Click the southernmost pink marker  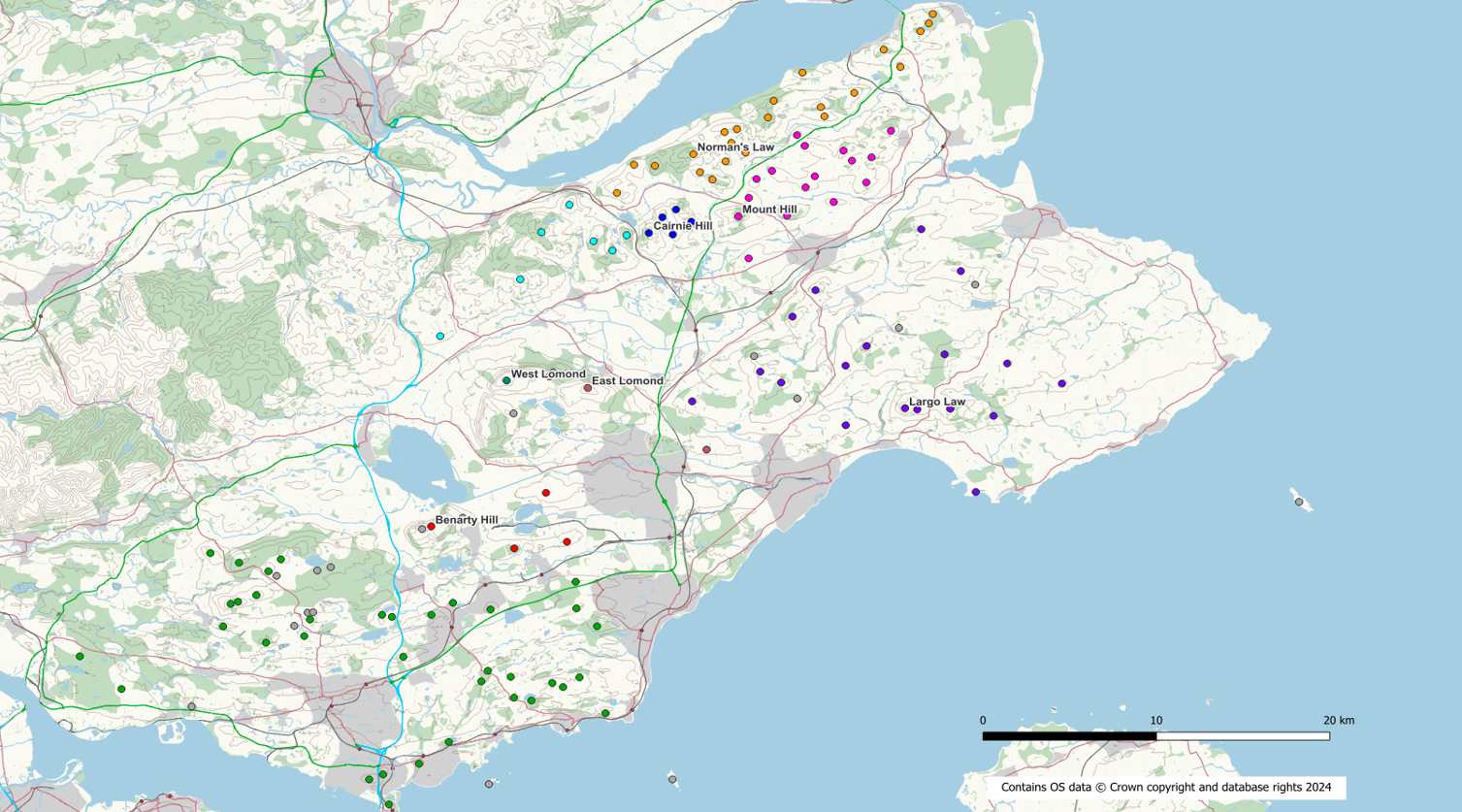click(748, 259)
